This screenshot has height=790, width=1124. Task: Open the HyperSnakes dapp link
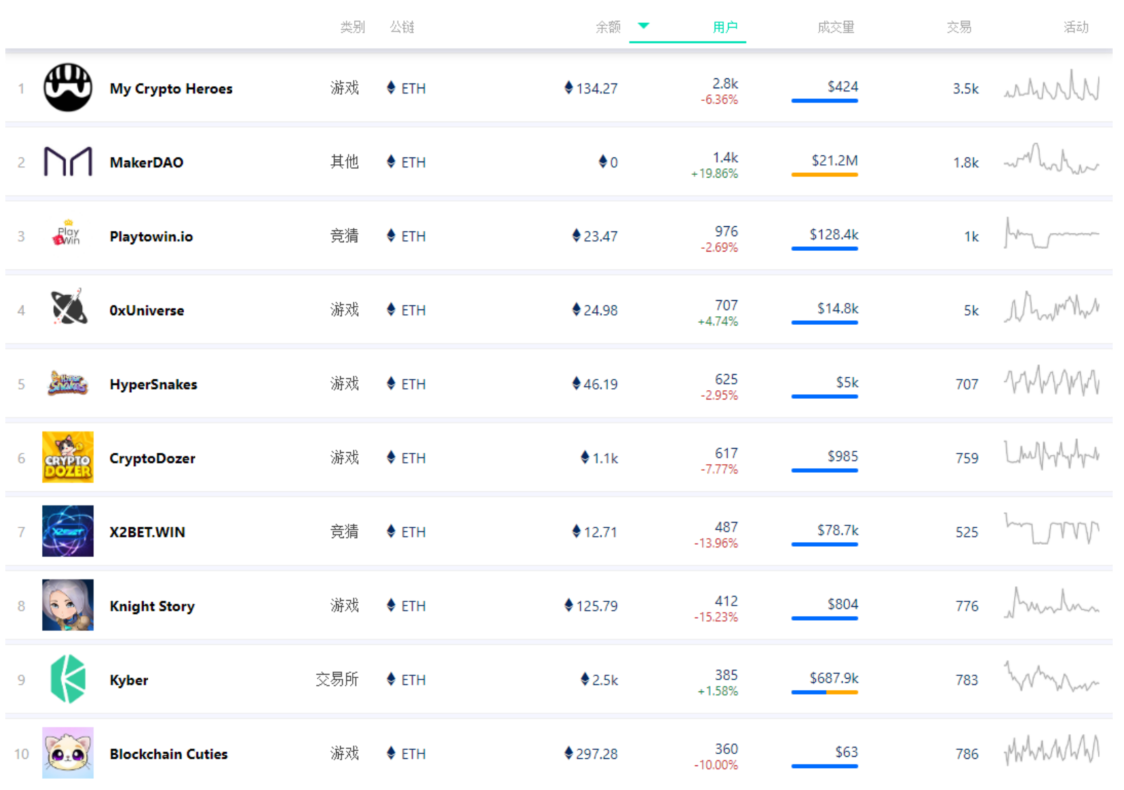pyautogui.click(x=153, y=384)
